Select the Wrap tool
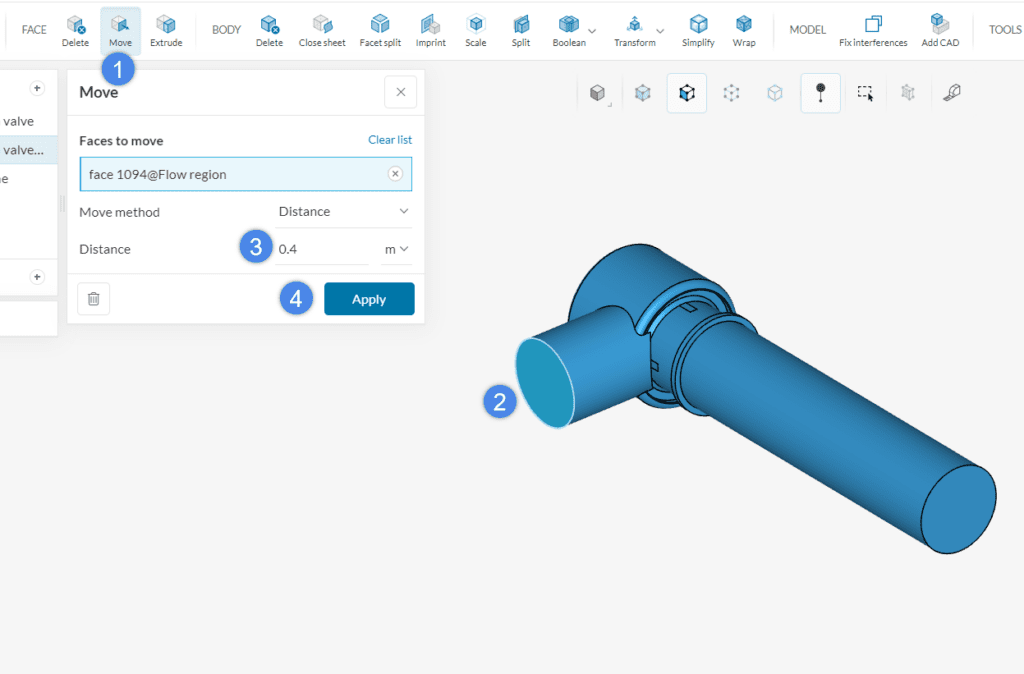This screenshot has height=674, width=1024. [744, 29]
